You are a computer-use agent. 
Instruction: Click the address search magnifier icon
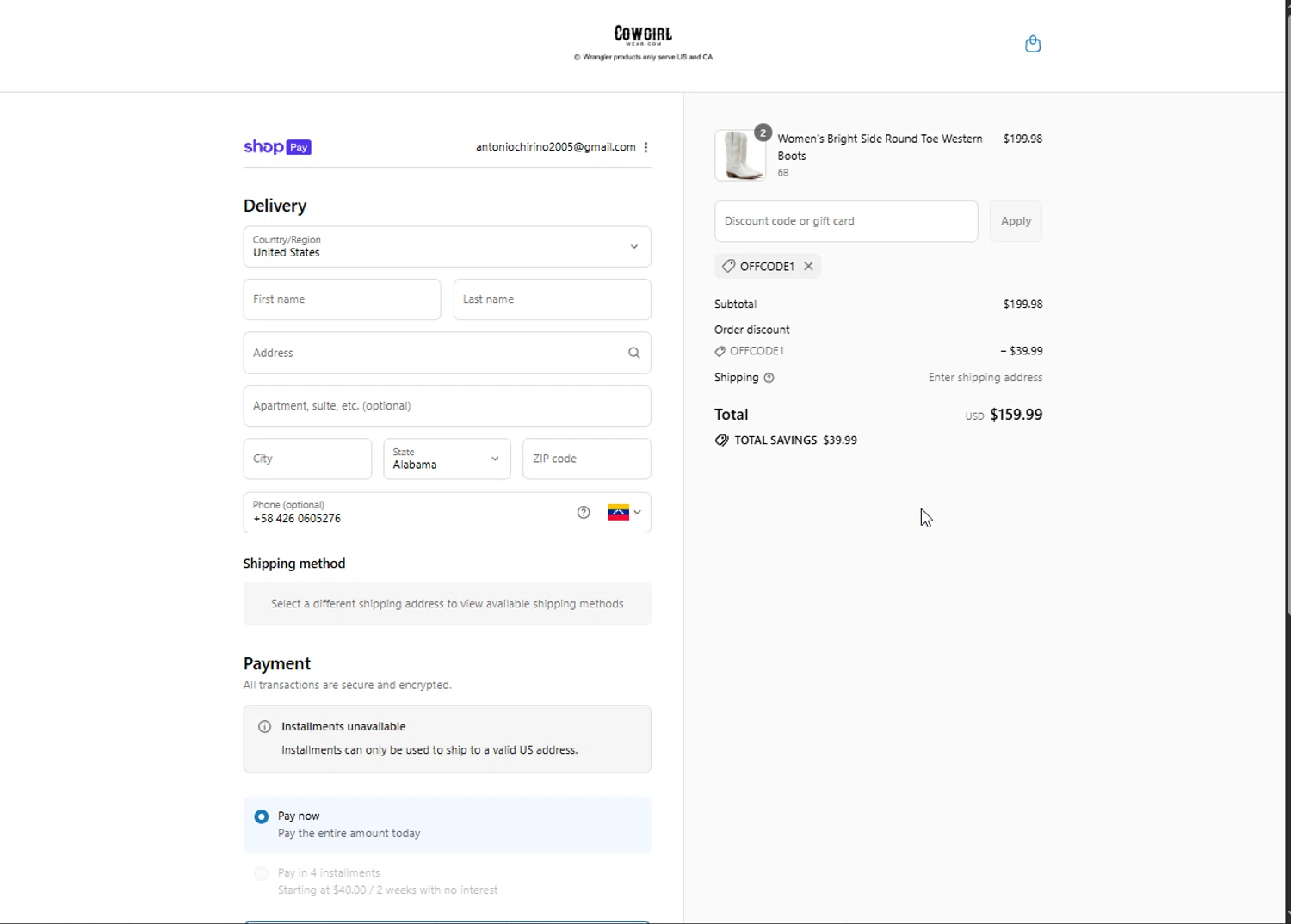pyautogui.click(x=634, y=353)
